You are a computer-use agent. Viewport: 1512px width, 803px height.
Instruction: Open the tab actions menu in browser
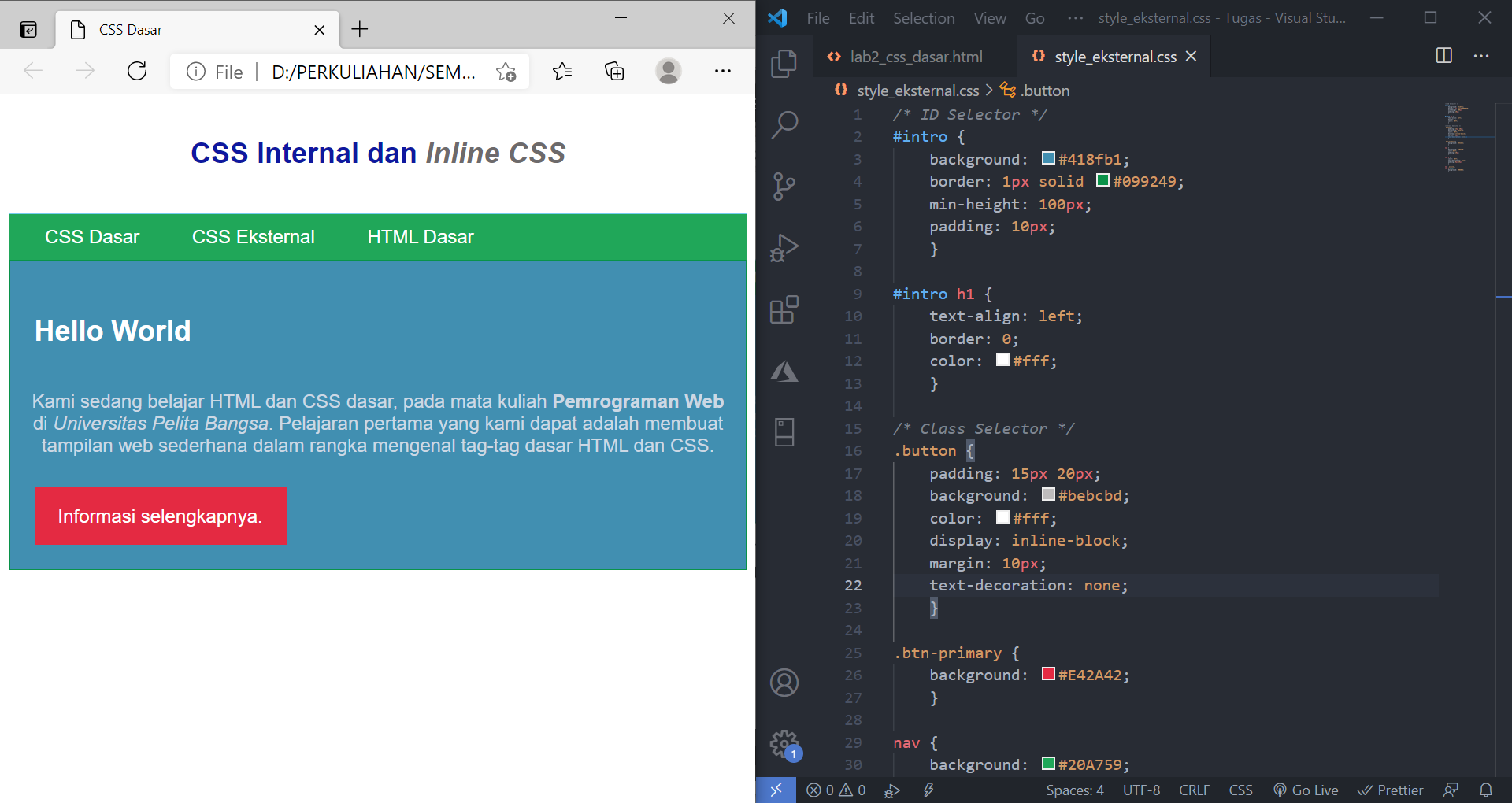click(x=28, y=30)
